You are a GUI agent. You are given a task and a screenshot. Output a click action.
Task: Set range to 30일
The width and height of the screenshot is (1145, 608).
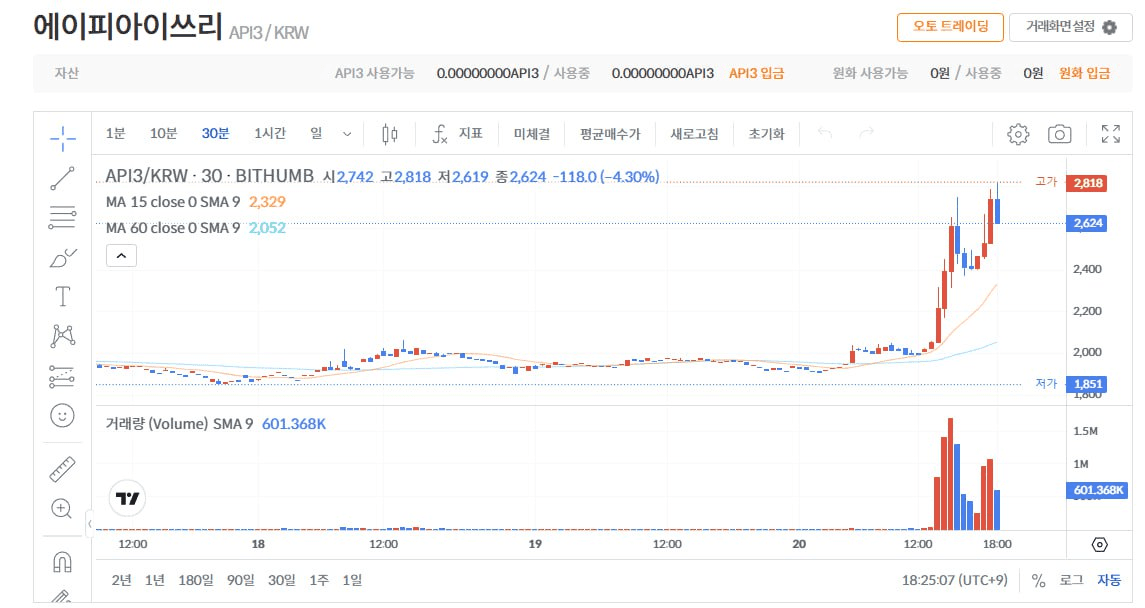point(281,580)
